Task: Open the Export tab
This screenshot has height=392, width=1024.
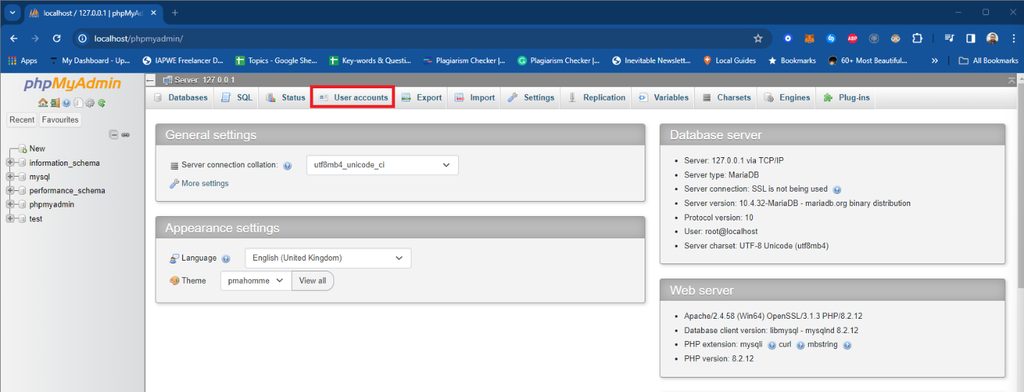Action: click(x=421, y=97)
